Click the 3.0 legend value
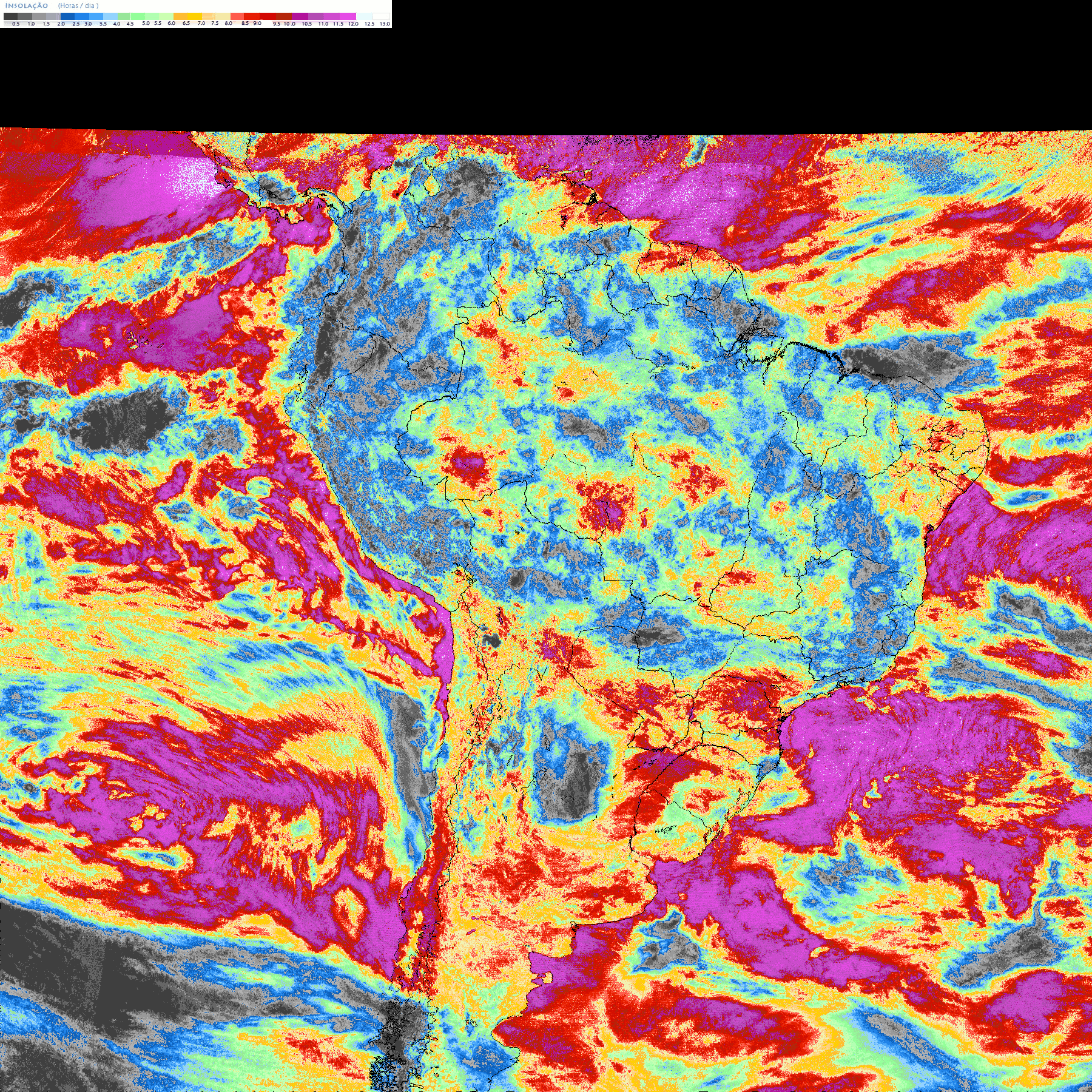This screenshot has height=1092, width=1092. (x=88, y=24)
